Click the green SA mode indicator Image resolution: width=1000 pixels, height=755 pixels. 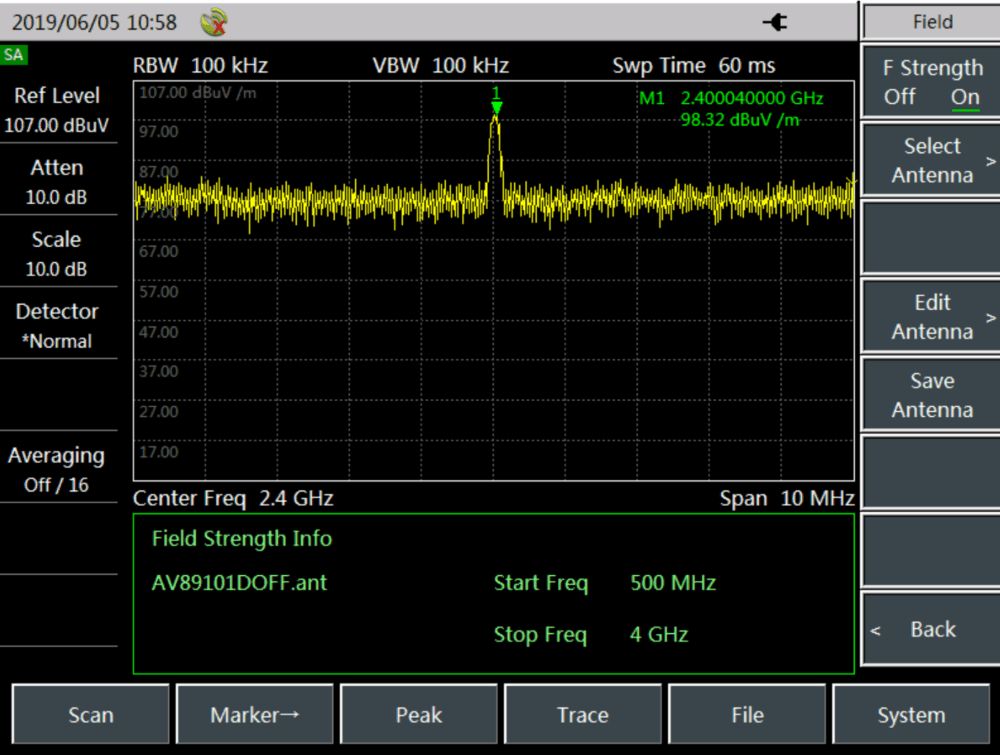point(14,55)
